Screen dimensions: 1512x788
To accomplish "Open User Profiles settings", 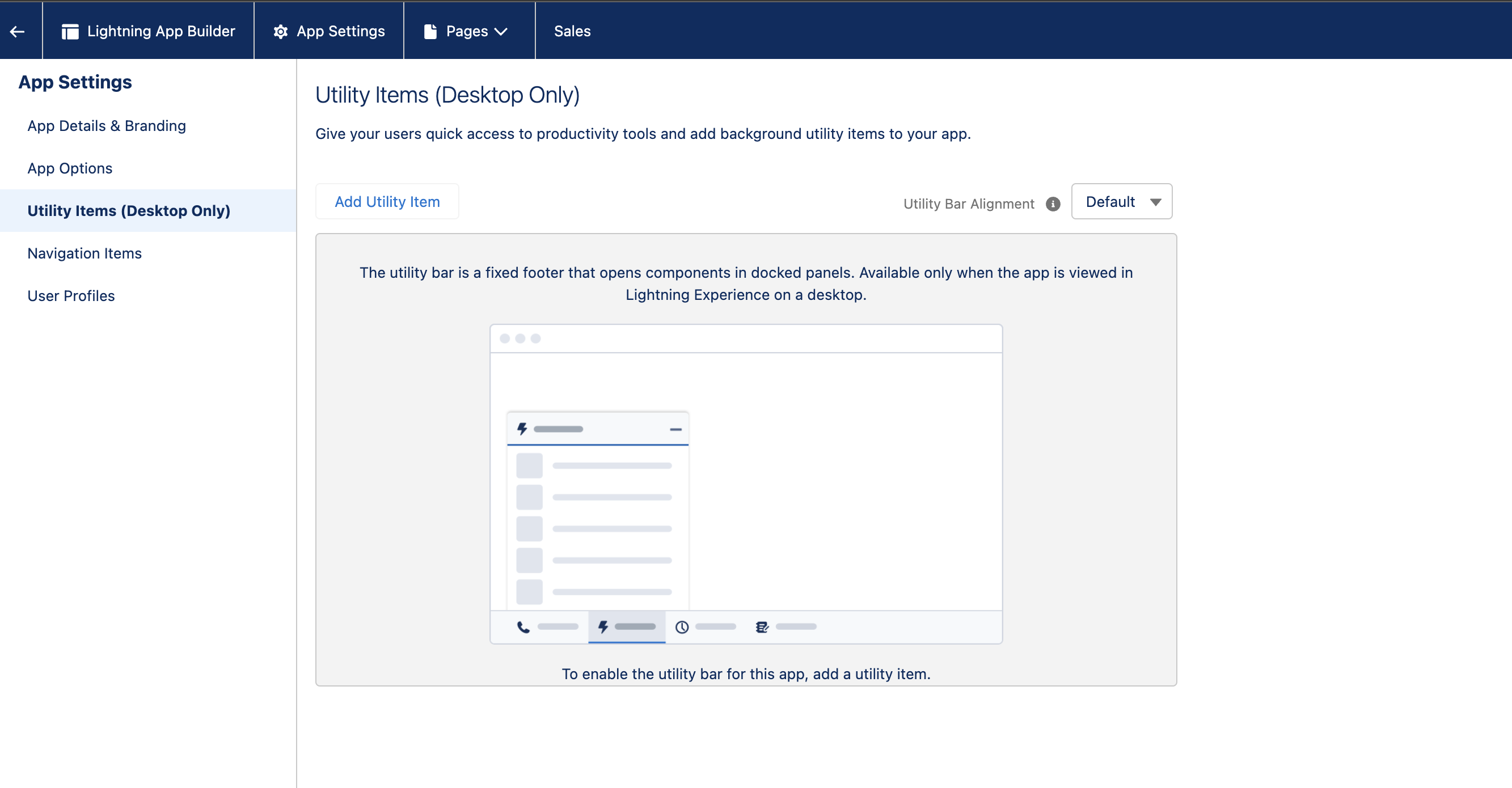I will coord(71,296).
